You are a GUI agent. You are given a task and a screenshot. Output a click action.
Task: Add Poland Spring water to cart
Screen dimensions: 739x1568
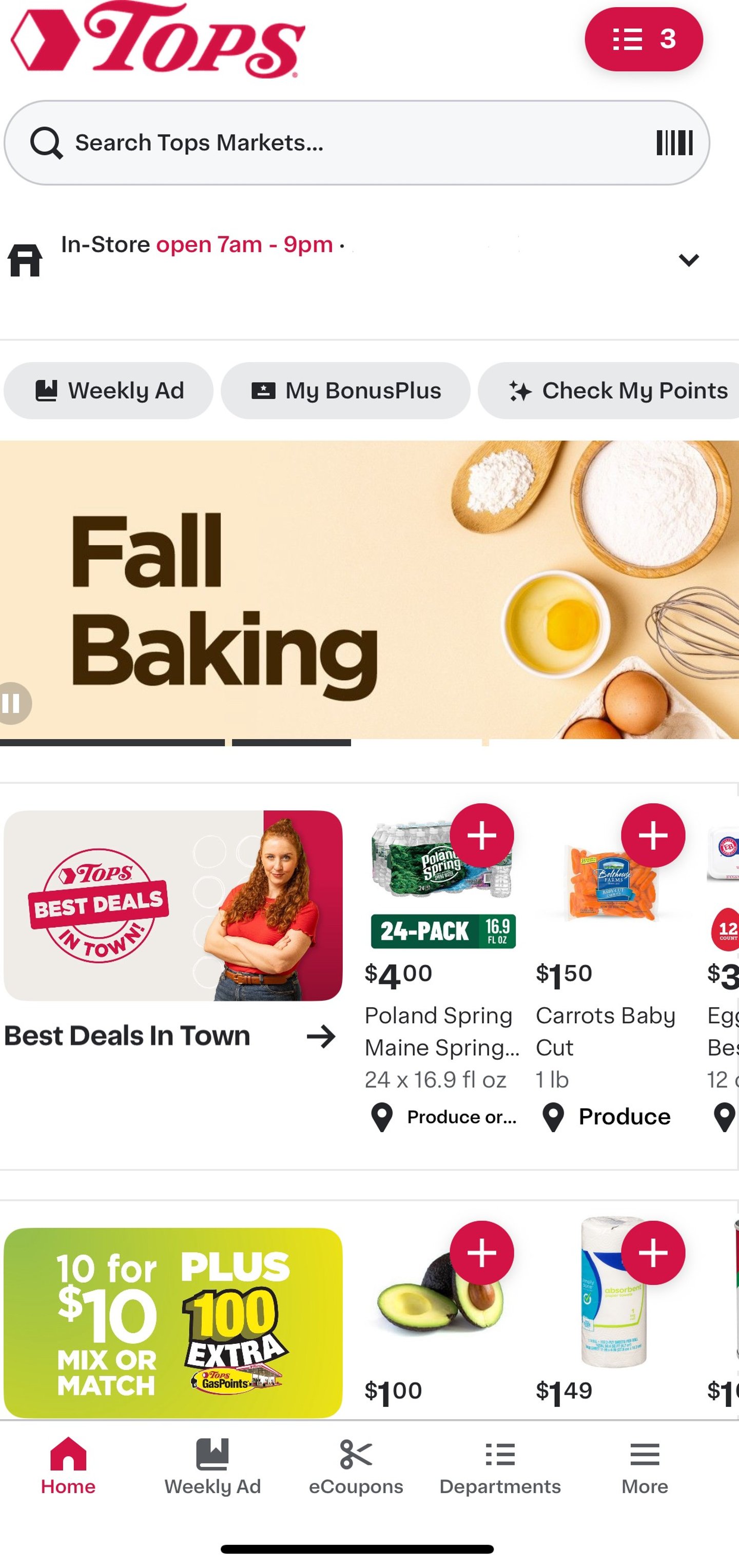point(481,836)
